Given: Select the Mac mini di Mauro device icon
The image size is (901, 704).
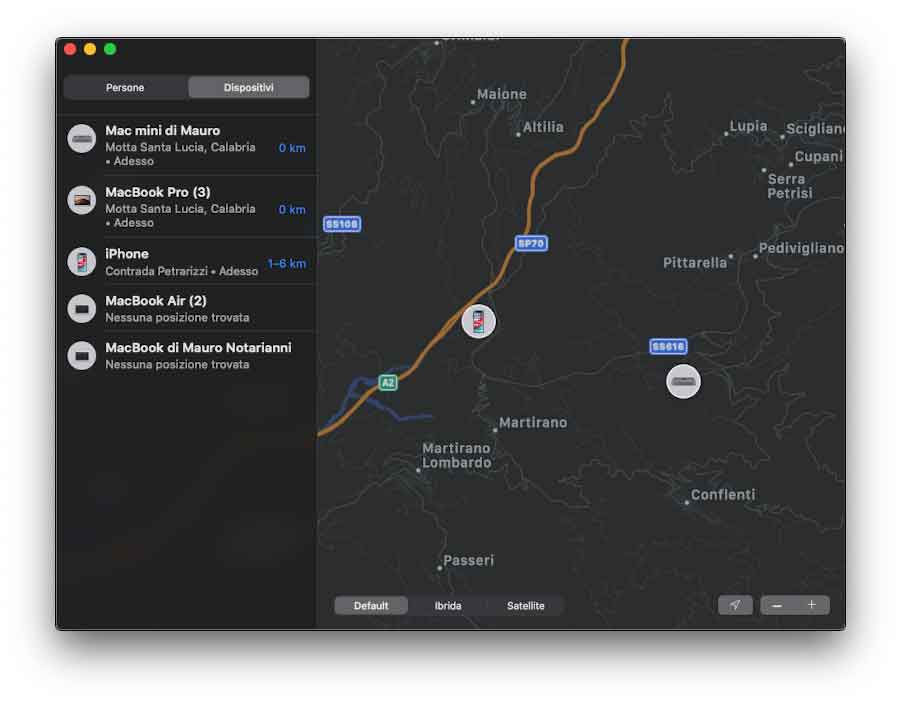Looking at the screenshot, I should (82, 139).
